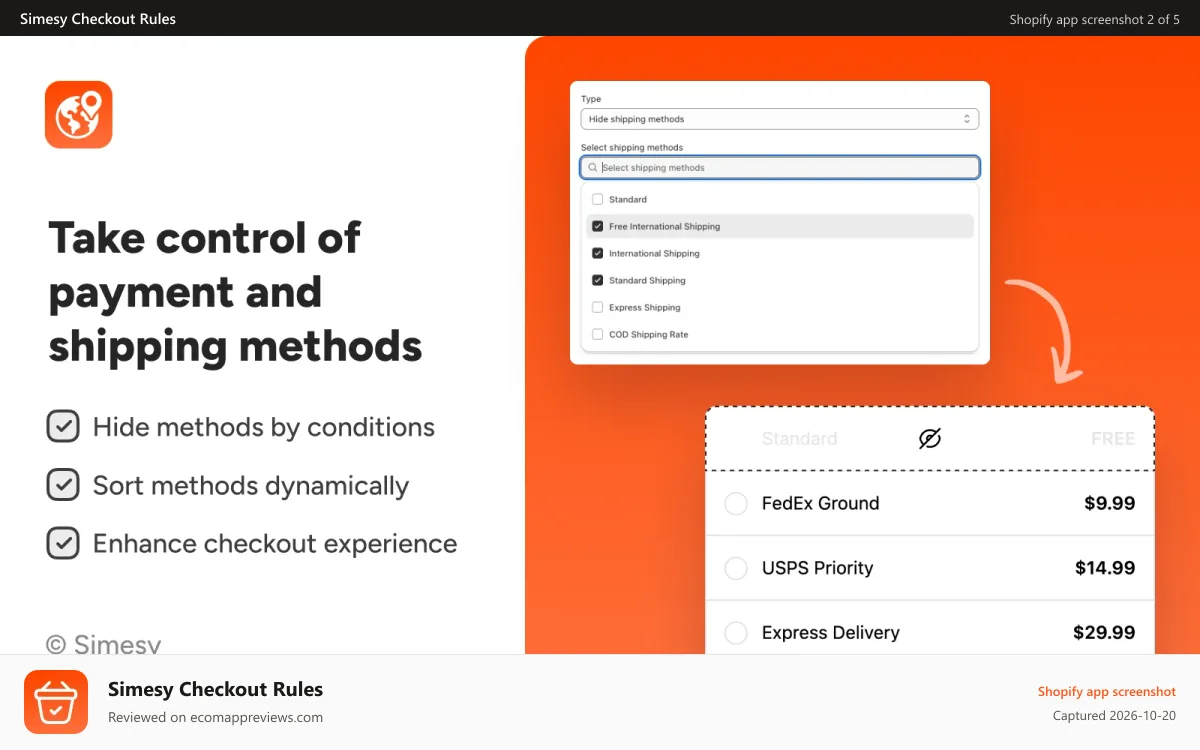Click the $29.99 price
The height and width of the screenshot is (750, 1200).
point(1104,633)
